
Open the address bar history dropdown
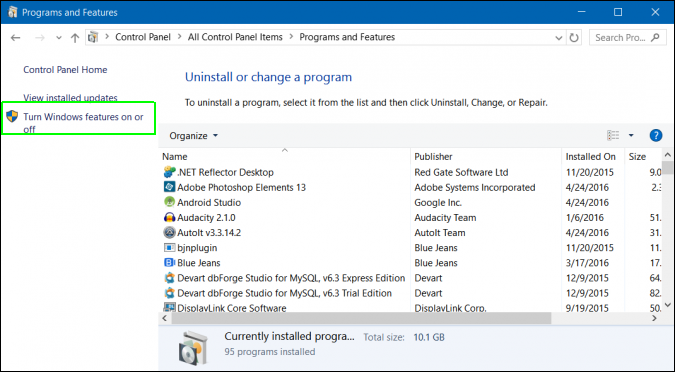click(x=559, y=38)
